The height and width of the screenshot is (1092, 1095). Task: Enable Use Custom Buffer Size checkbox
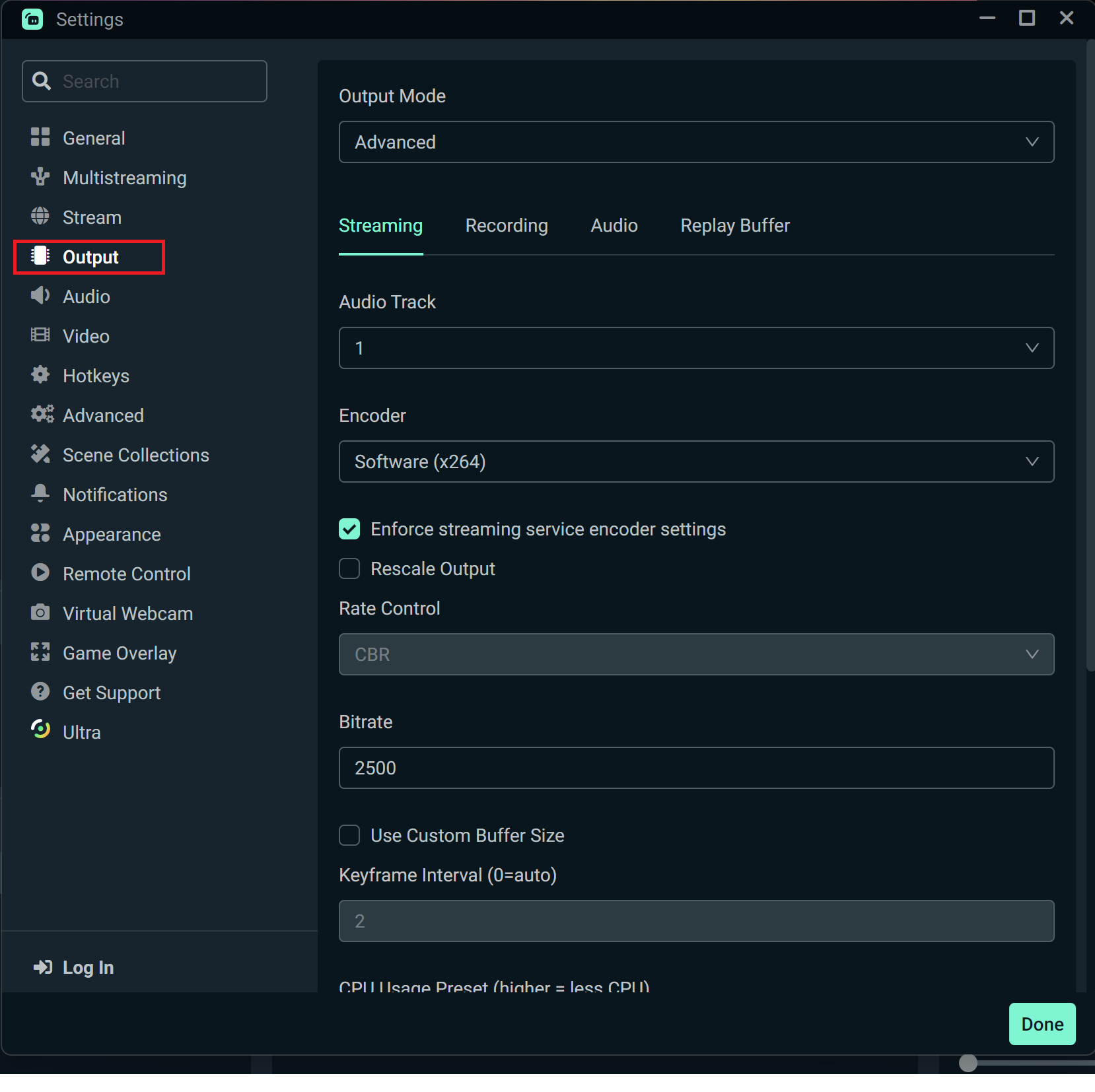349,835
